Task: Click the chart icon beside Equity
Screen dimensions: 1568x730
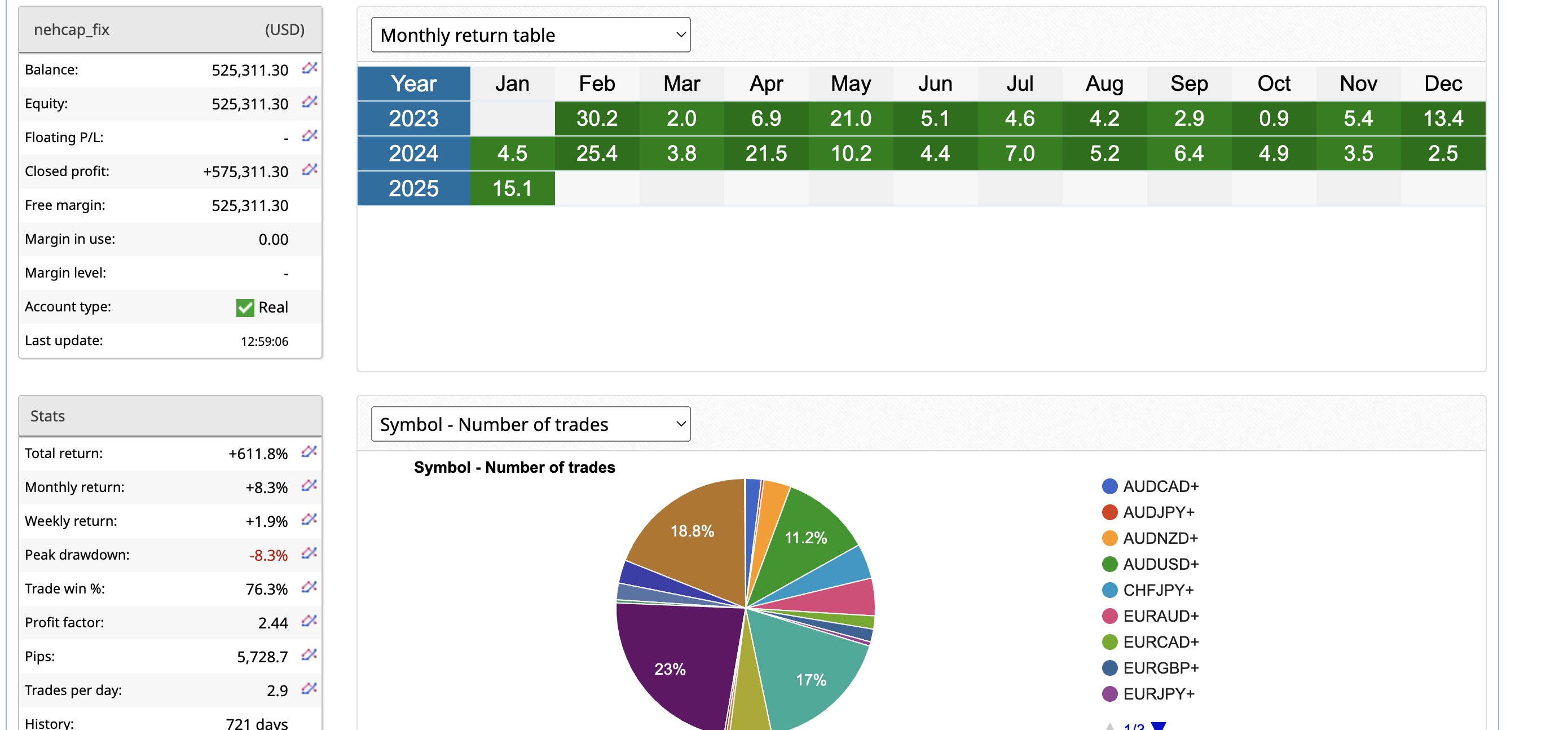Action: [x=309, y=102]
